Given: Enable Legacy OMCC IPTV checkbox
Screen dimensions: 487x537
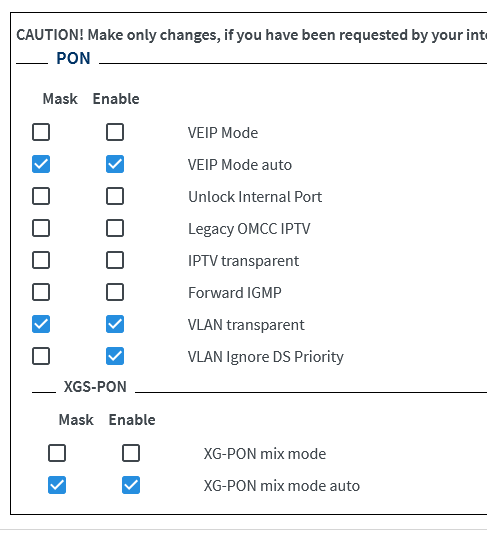Looking at the screenshot, I should [x=115, y=228].
